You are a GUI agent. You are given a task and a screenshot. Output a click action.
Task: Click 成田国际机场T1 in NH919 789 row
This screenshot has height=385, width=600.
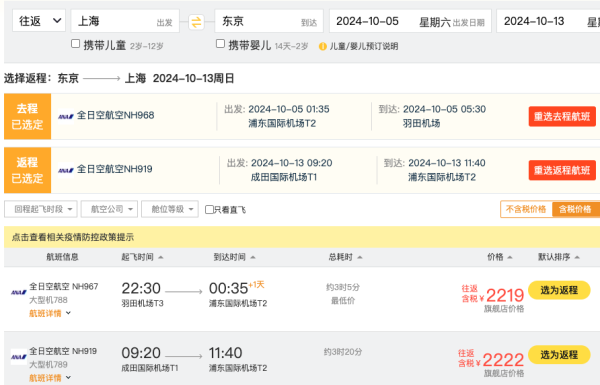click(150, 368)
